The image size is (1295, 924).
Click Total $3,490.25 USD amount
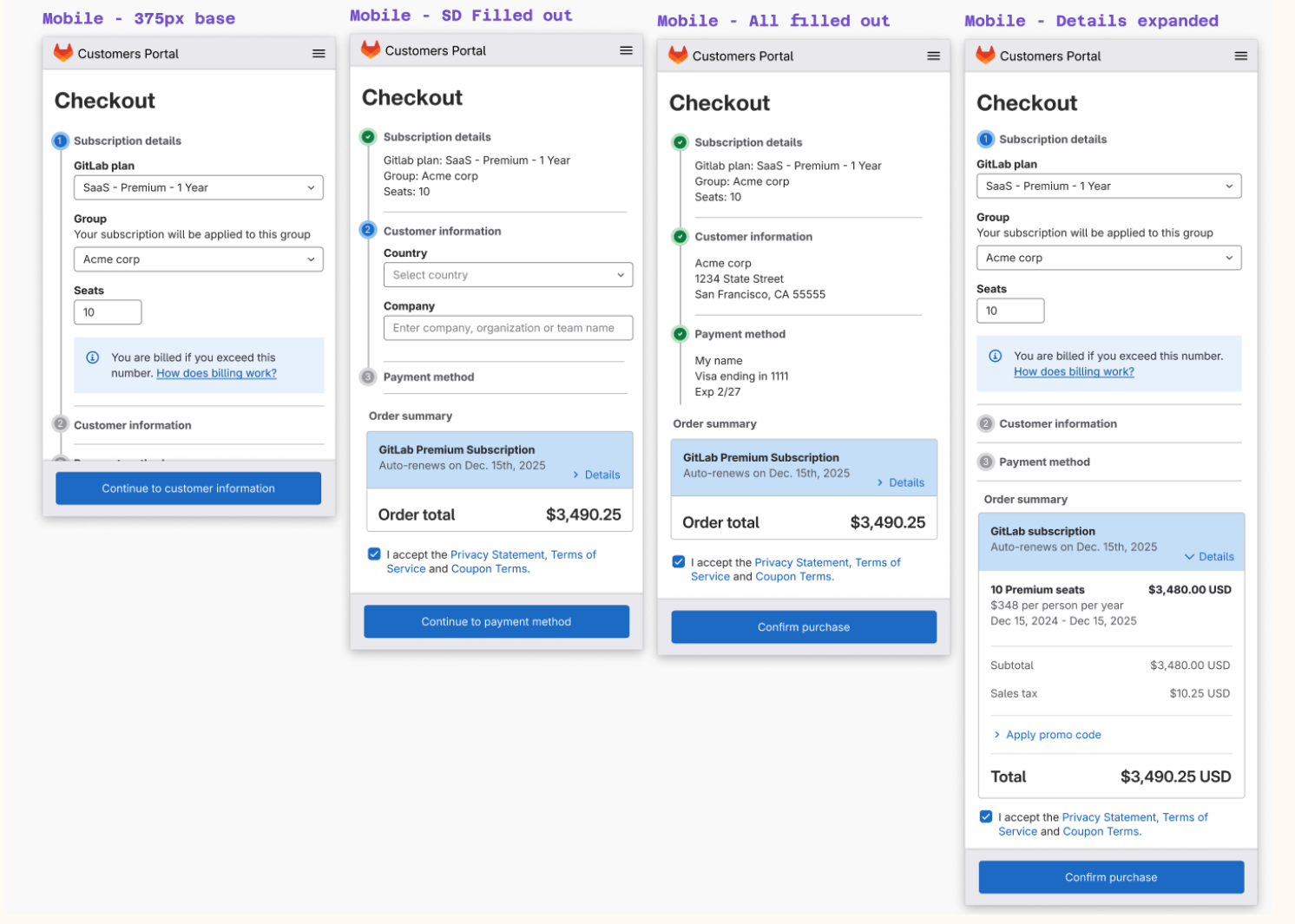point(1175,777)
